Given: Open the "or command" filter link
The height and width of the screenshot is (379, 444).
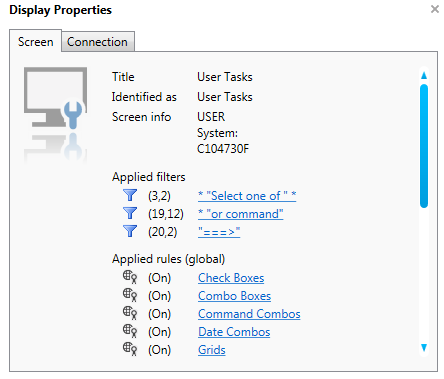Looking at the screenshot, I should 241,214.
